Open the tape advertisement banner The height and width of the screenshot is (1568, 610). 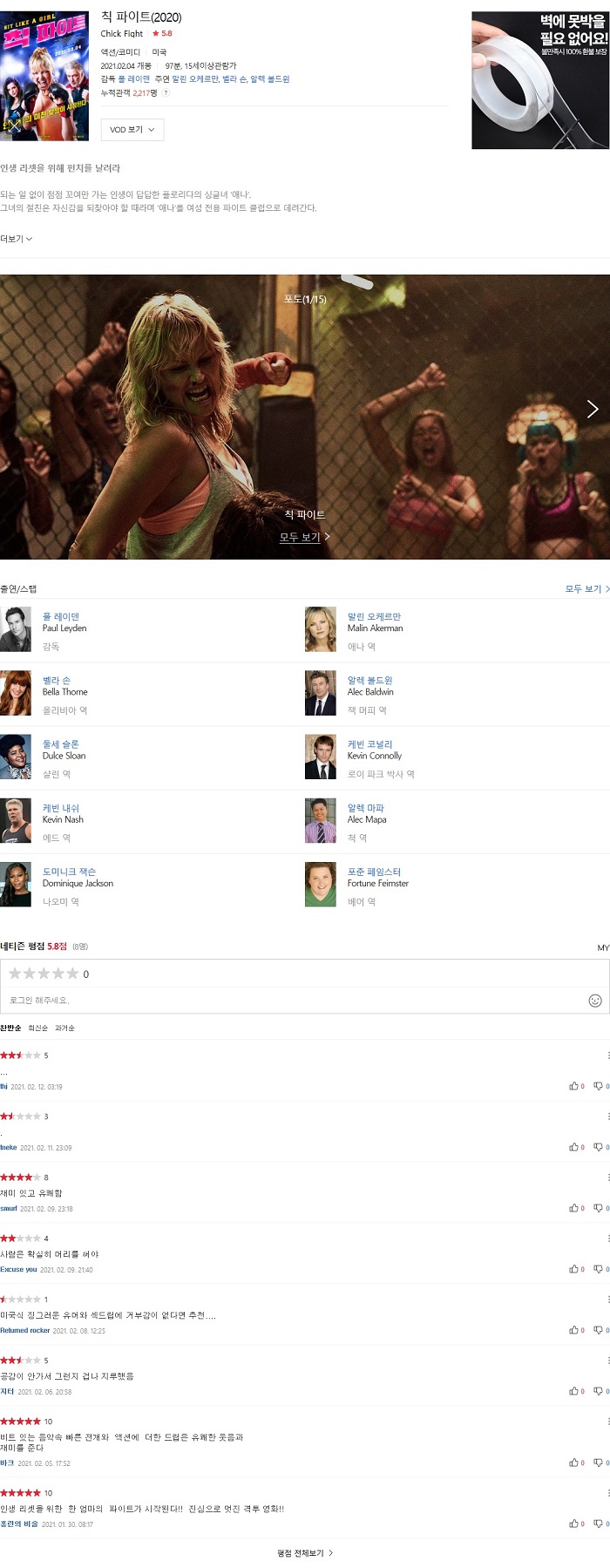[540, 80]
